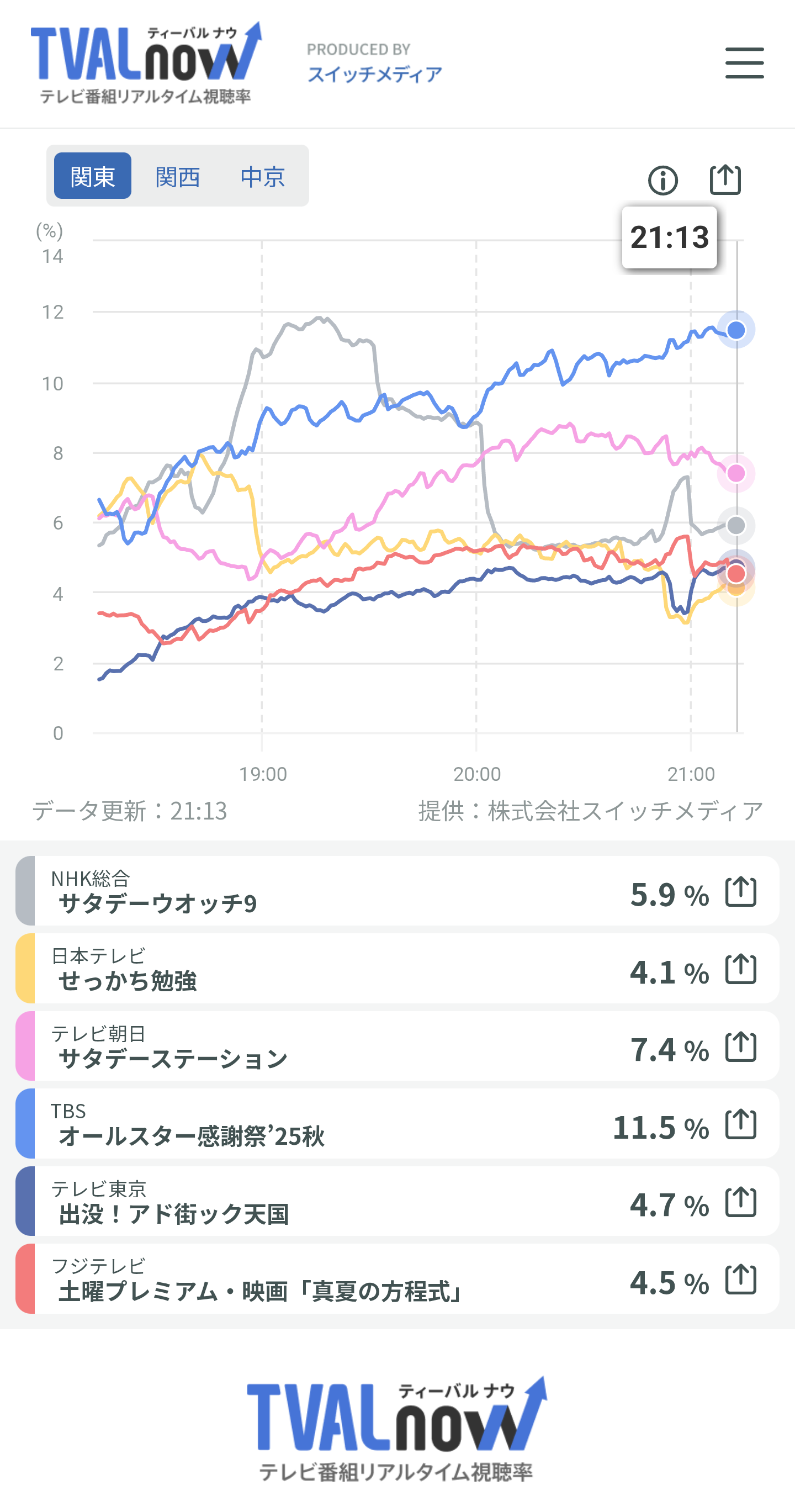
Task: Switch to the 関西 region tab
Action: [177, 176]
